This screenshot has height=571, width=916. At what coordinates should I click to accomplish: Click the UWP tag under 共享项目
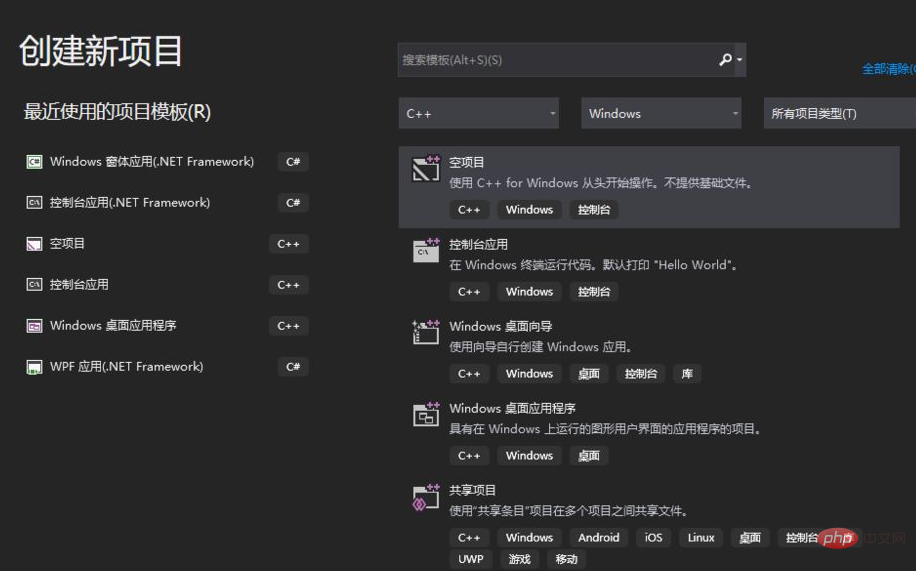(471, 559)
